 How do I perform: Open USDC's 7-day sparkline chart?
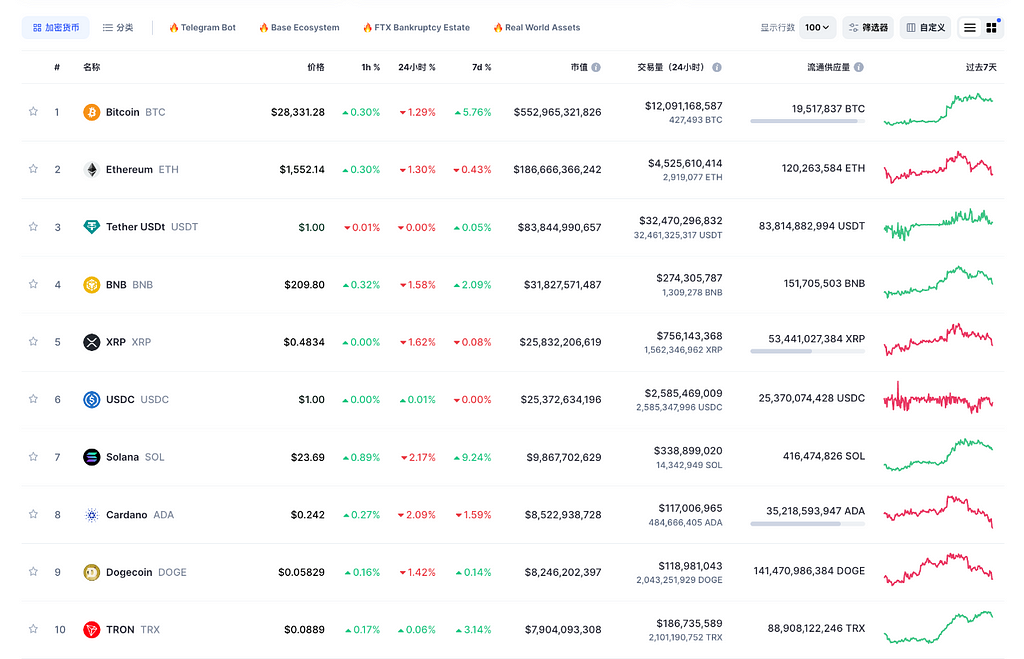click(x=938, y=397)
